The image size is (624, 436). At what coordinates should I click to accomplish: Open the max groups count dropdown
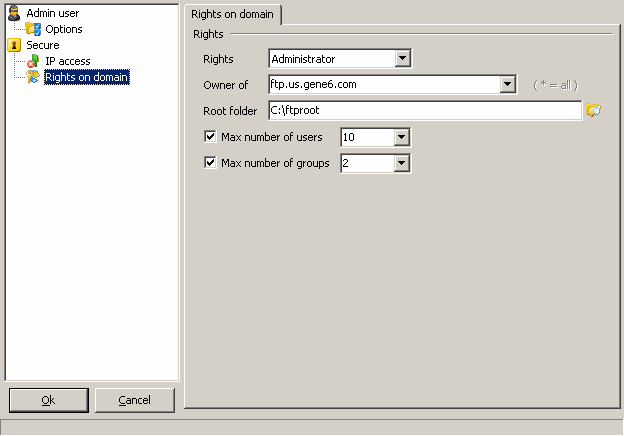[x=402, y=163]
